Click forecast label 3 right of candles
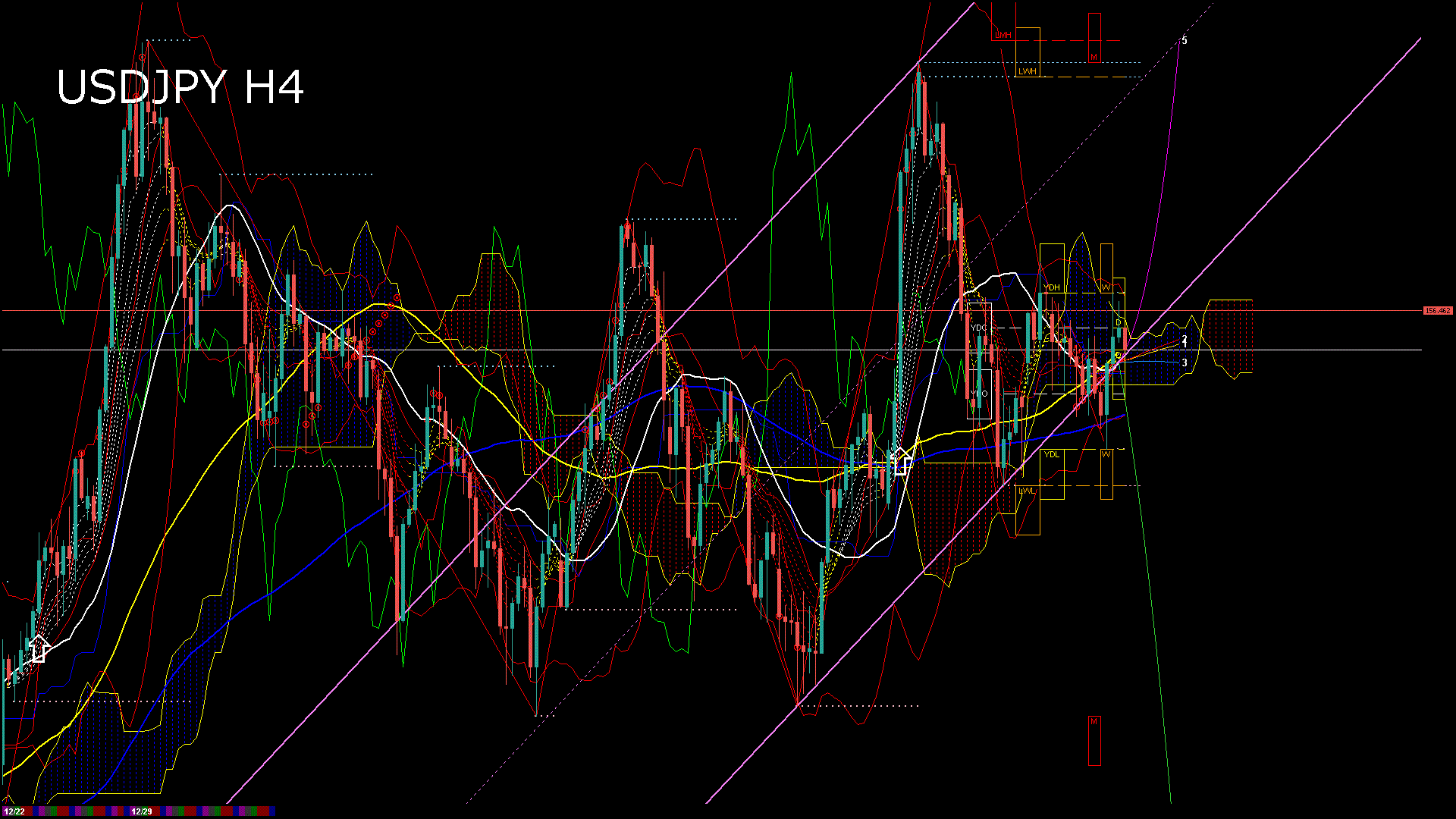The height and width of the screenshot is (819, 1456). tap(1185, 363)
